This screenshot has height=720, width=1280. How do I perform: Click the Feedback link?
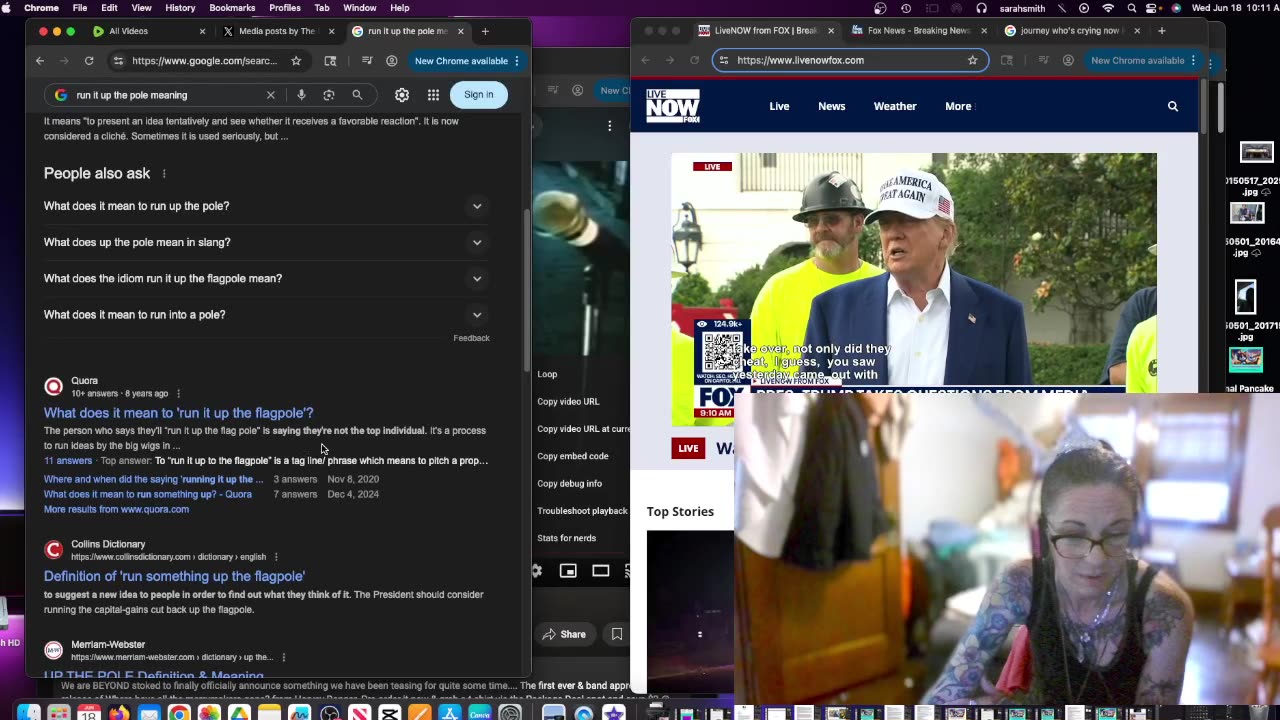(x=471, y=338)
